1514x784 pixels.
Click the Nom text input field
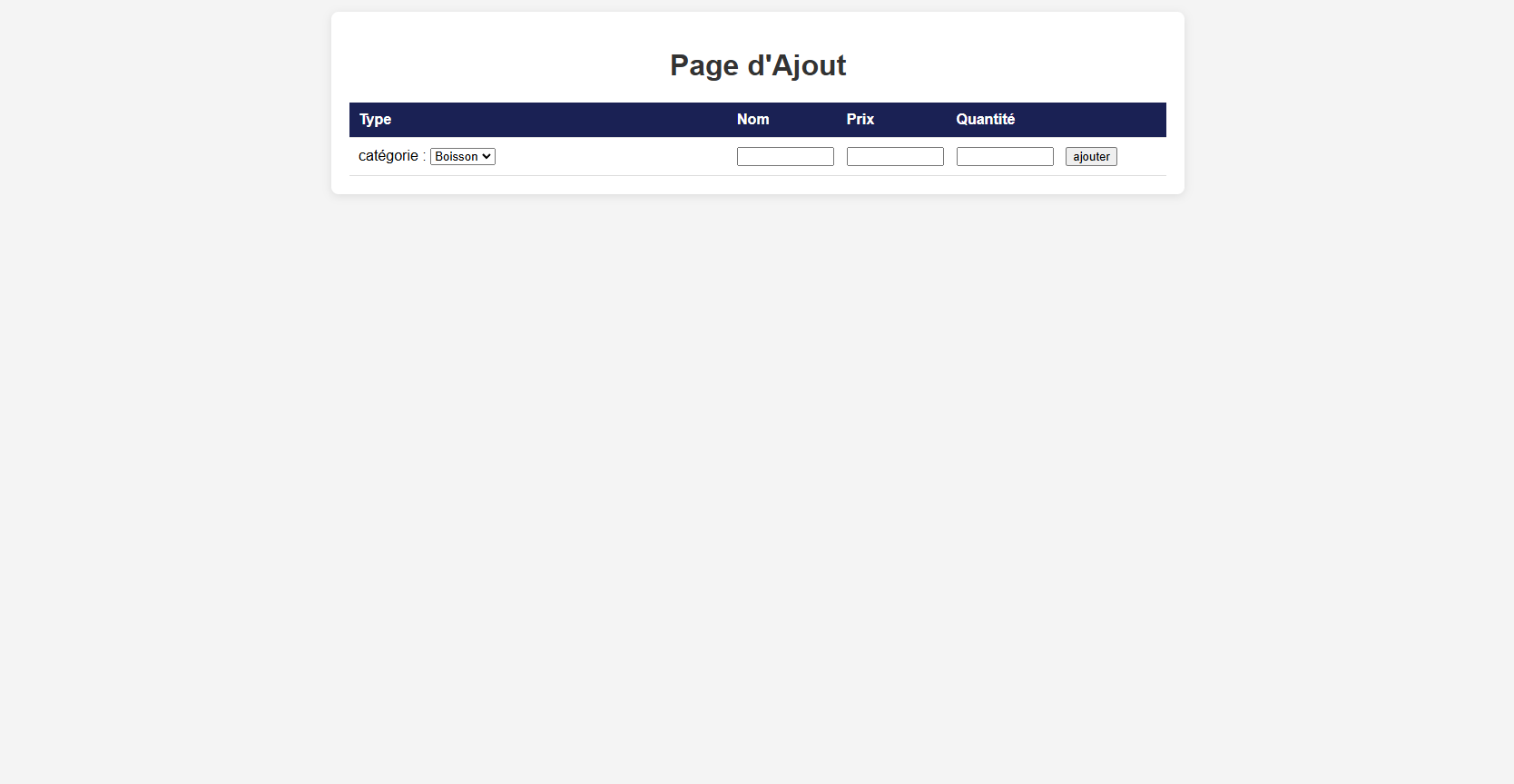point(785,157)
